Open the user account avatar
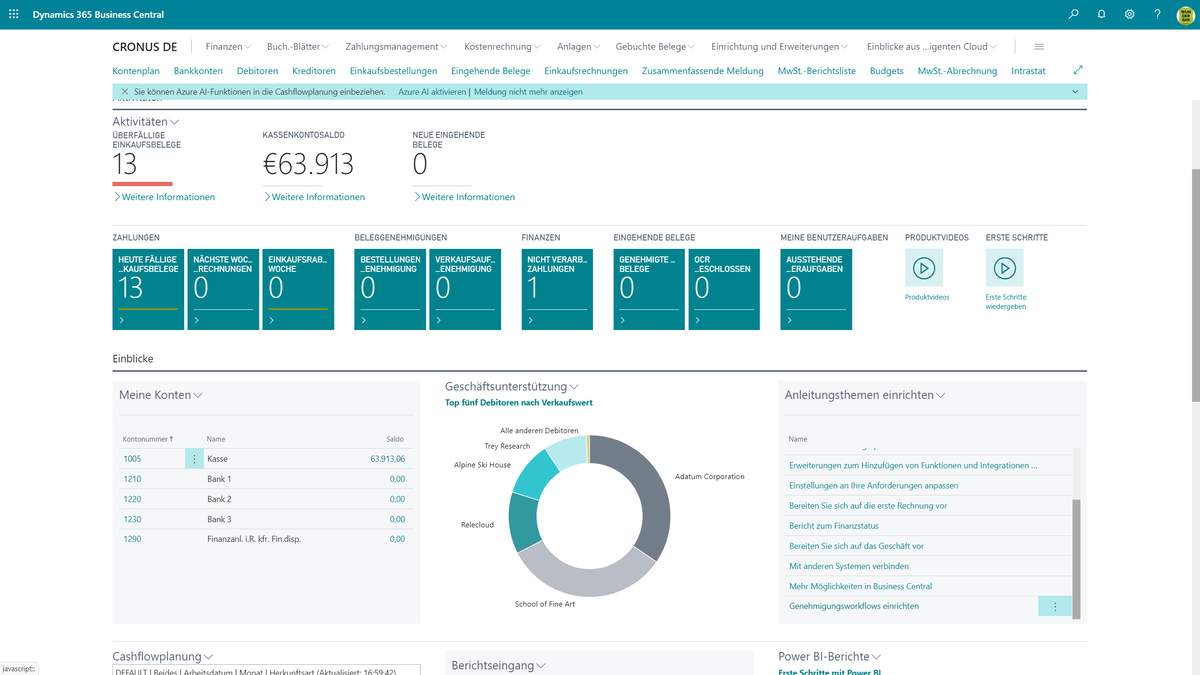1200x675 pixels. [1185, 15]
